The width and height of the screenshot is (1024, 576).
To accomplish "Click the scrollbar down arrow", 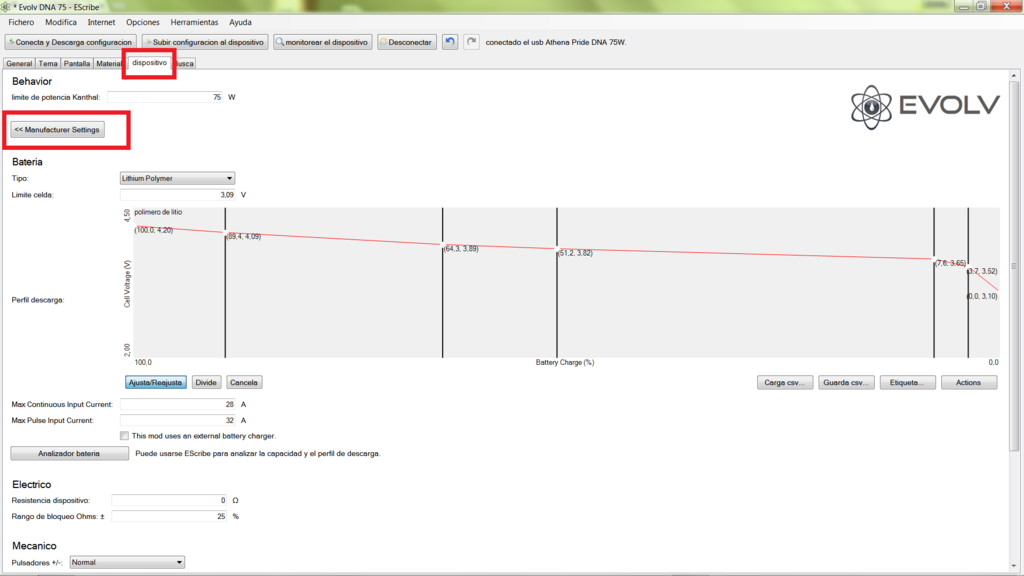I will coord(1014,566).
